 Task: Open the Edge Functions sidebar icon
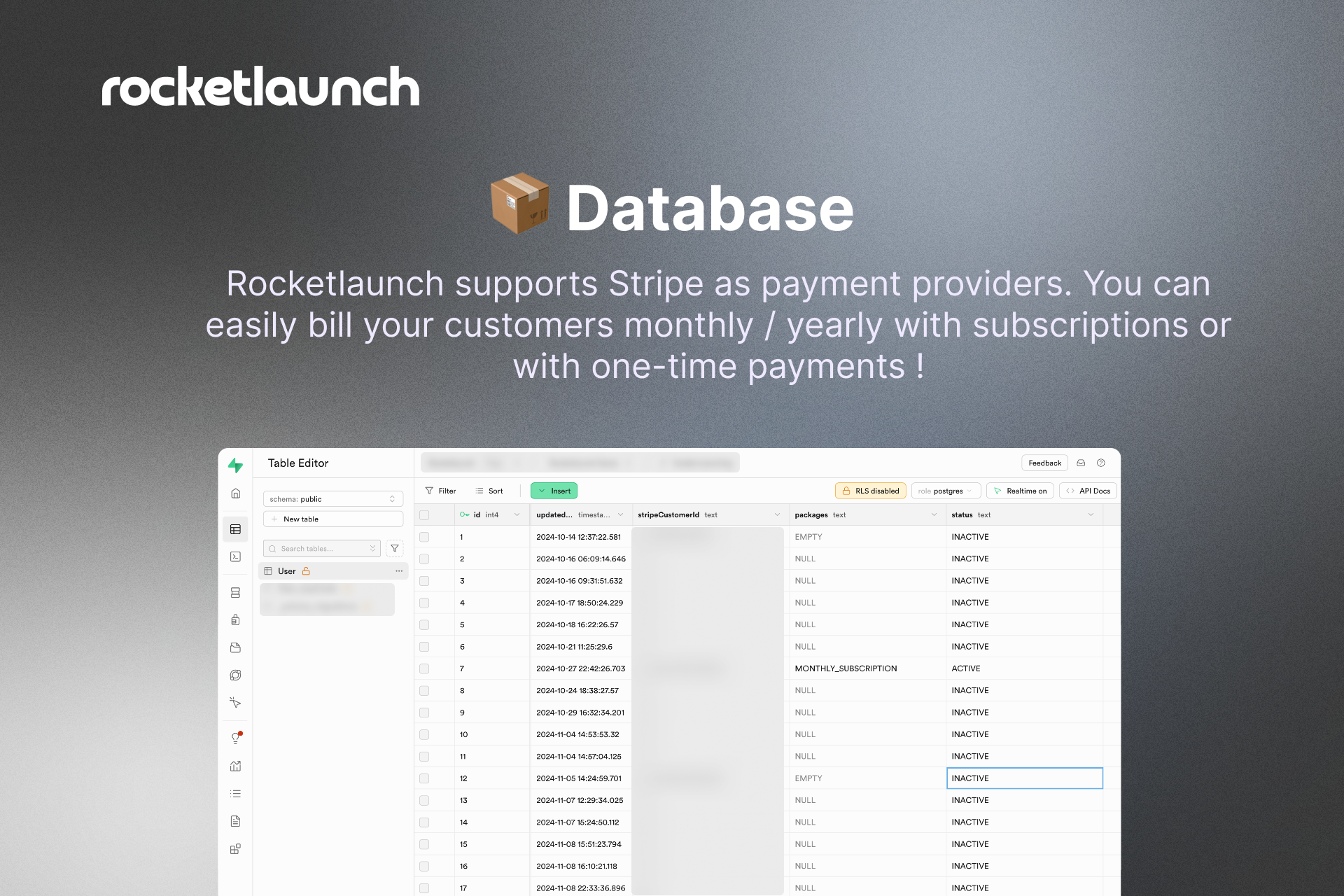tap(236, 675)
